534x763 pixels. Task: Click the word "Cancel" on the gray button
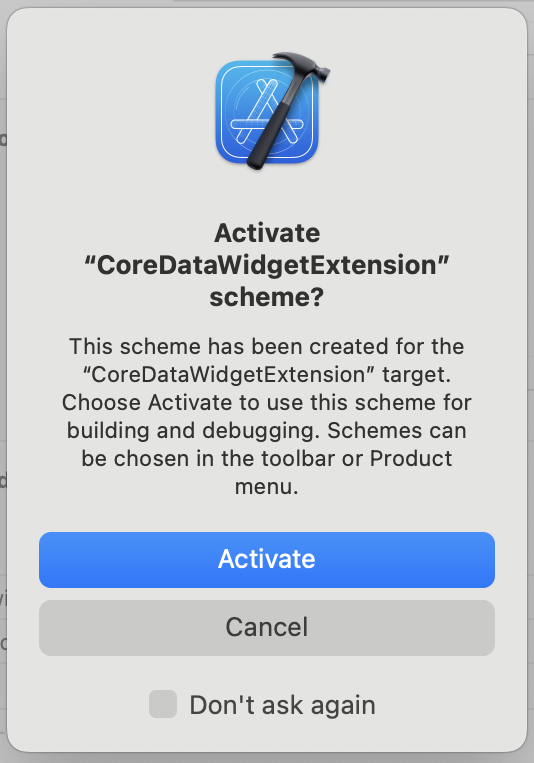click(267, 627)
